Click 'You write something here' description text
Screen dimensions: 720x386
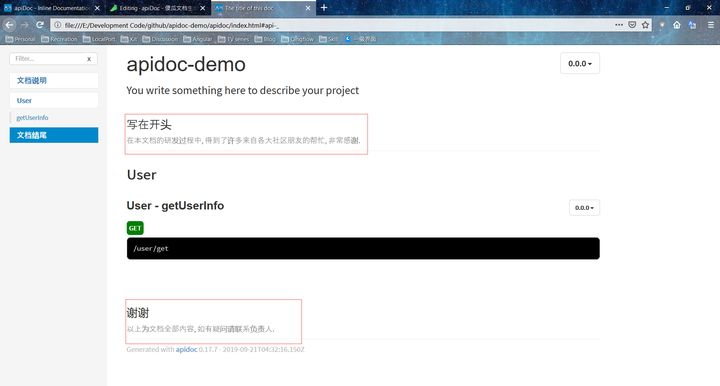pyautogui.click(x=242, y=90)
